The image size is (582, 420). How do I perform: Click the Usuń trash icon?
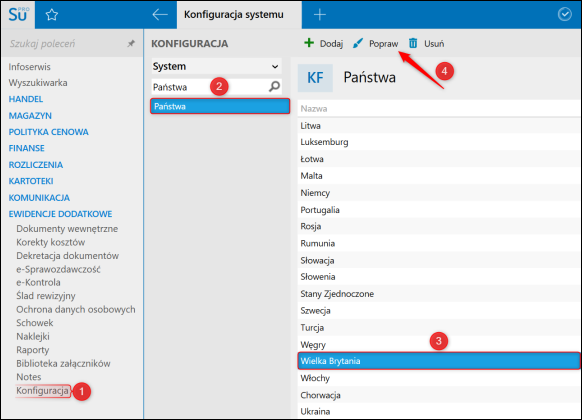413,43
